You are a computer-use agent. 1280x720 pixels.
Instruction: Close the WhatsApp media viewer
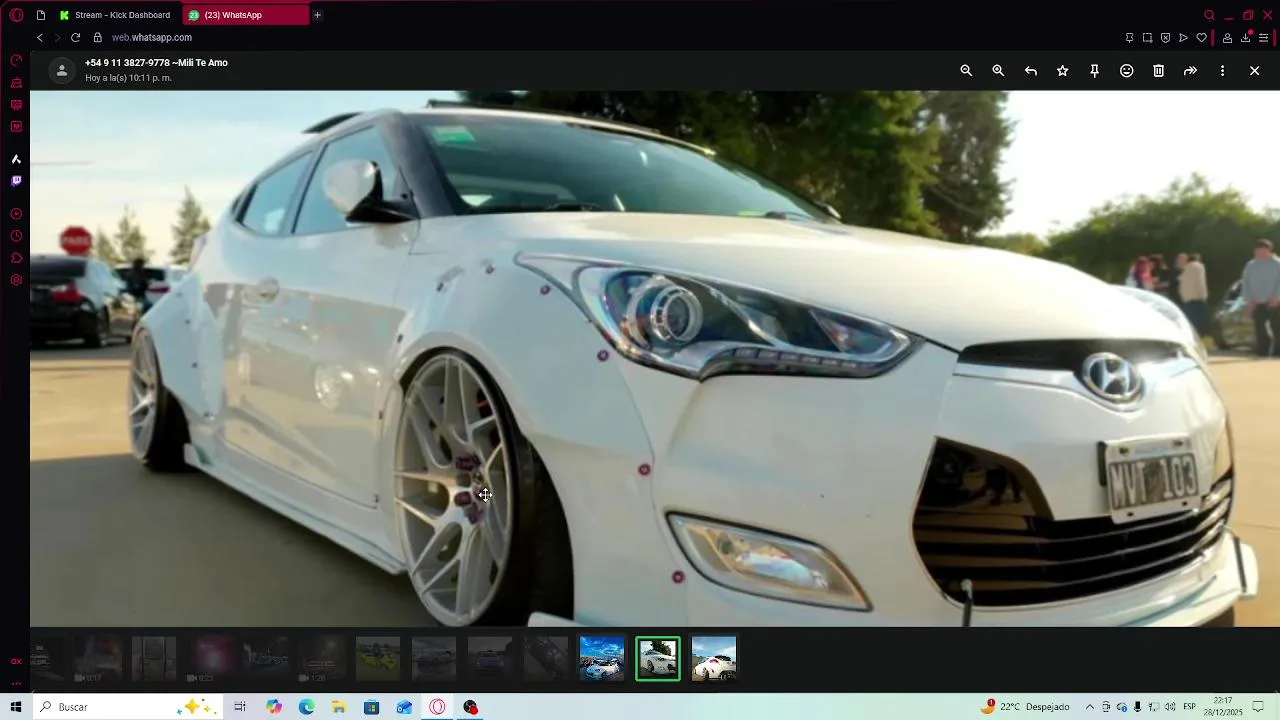click(x=1254, y=71)
